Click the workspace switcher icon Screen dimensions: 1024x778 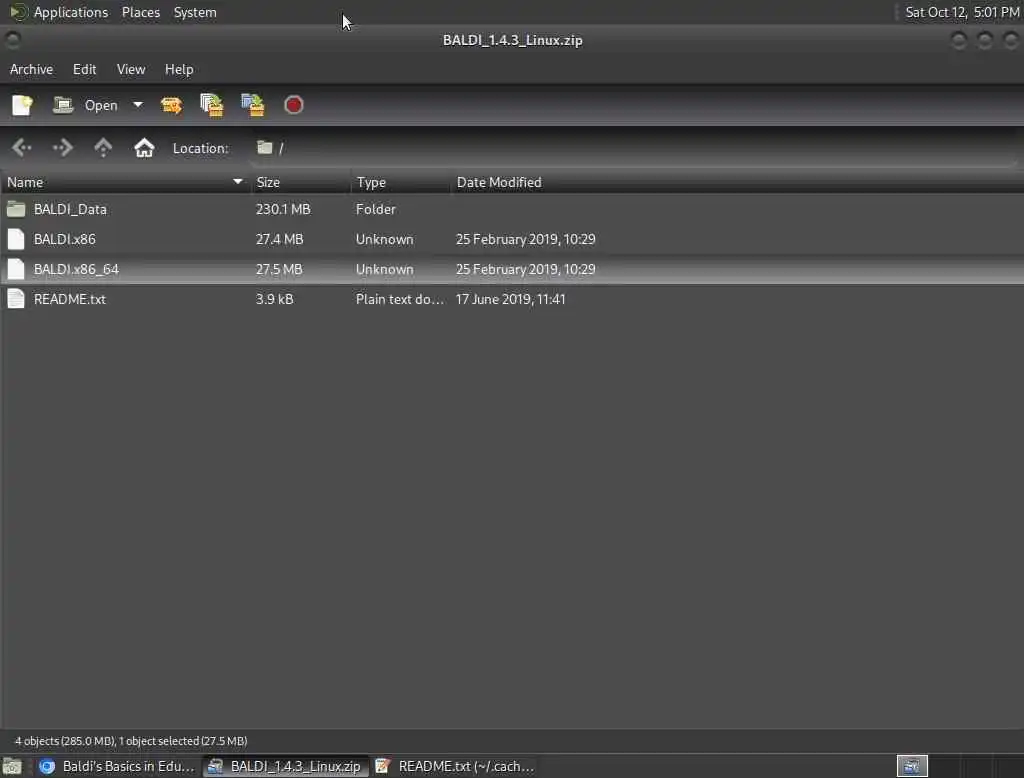pyautogui.click(x=912, y=766)
